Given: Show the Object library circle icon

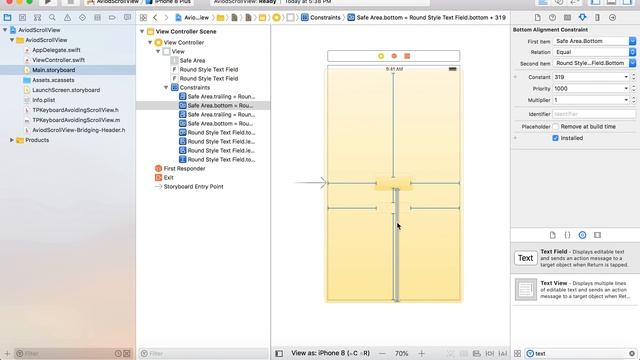Looking at the screenshot, I should click(x=582, y=235).
